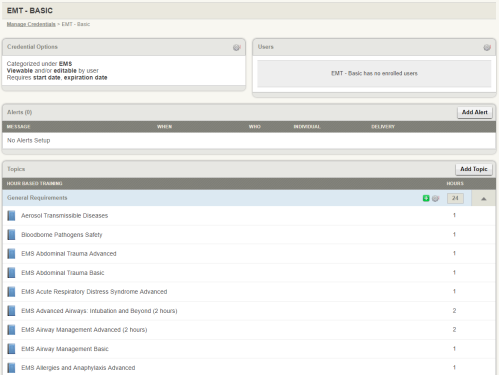Click book icon for EMS Abdominal Trauma Advanced
The width and height of the screenshot is (499, 375).
click(x=11, y=254)
